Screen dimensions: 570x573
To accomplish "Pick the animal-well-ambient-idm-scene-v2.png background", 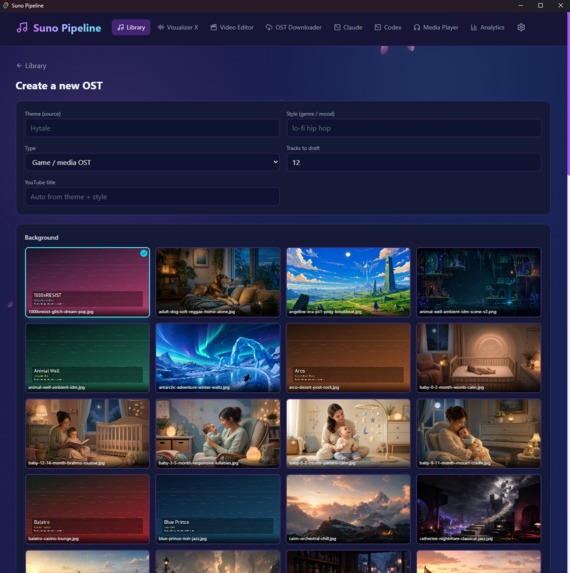I will coord(479,282).
